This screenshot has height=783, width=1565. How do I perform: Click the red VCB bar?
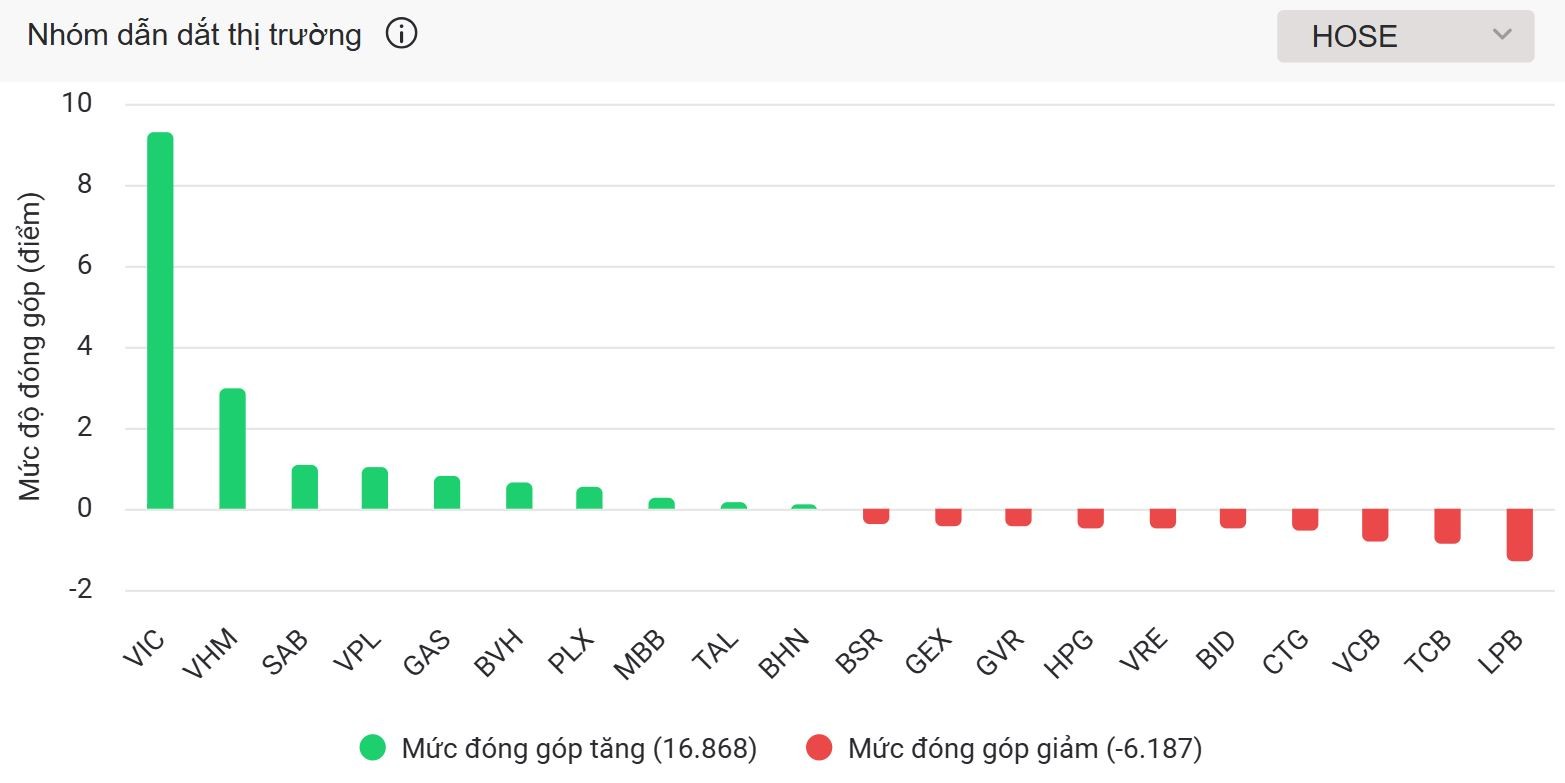(1375, 525)
